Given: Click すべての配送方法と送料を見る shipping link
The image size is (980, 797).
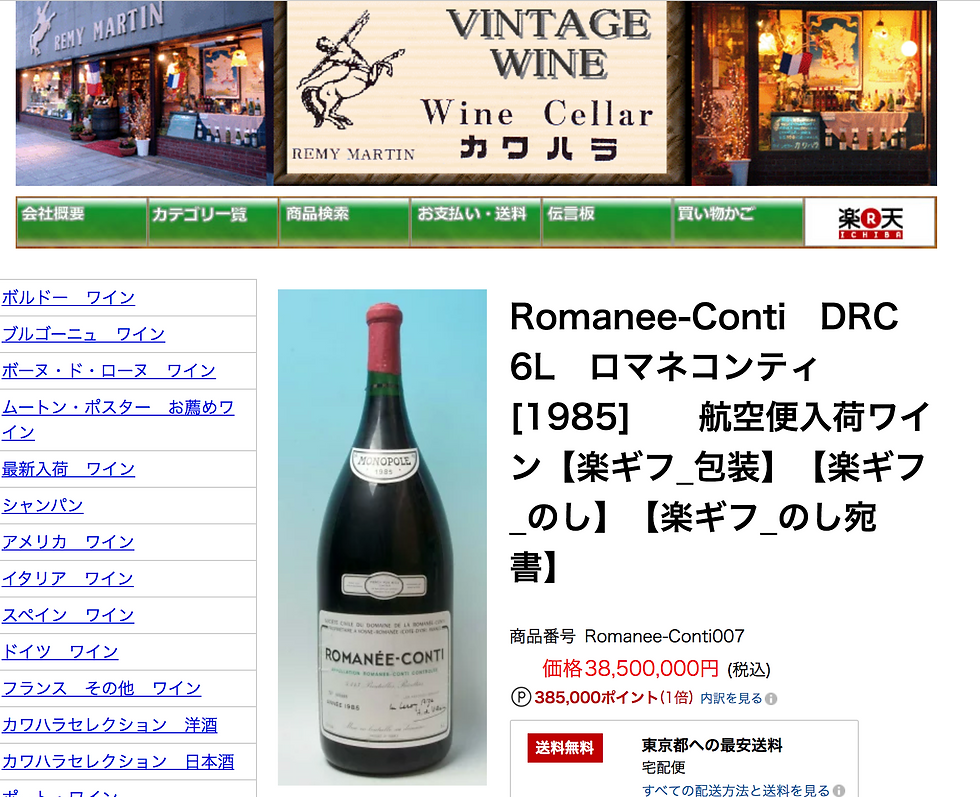Looking at the screenshot, I should coord(736,790).
